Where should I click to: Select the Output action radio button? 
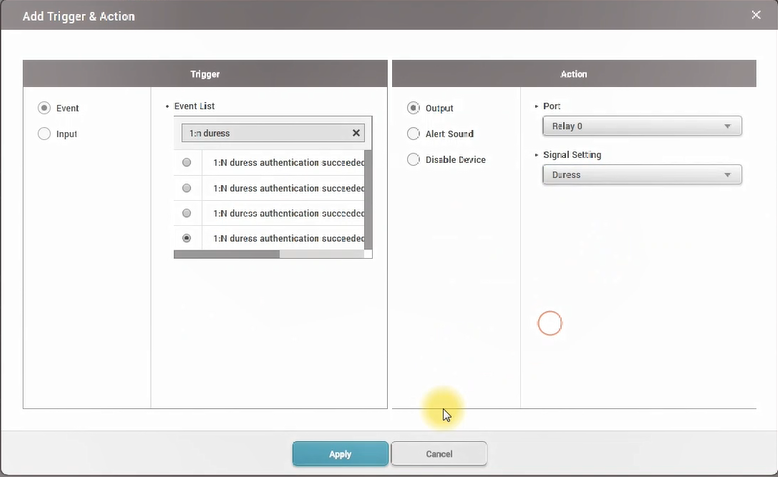(x=414, y=108)
